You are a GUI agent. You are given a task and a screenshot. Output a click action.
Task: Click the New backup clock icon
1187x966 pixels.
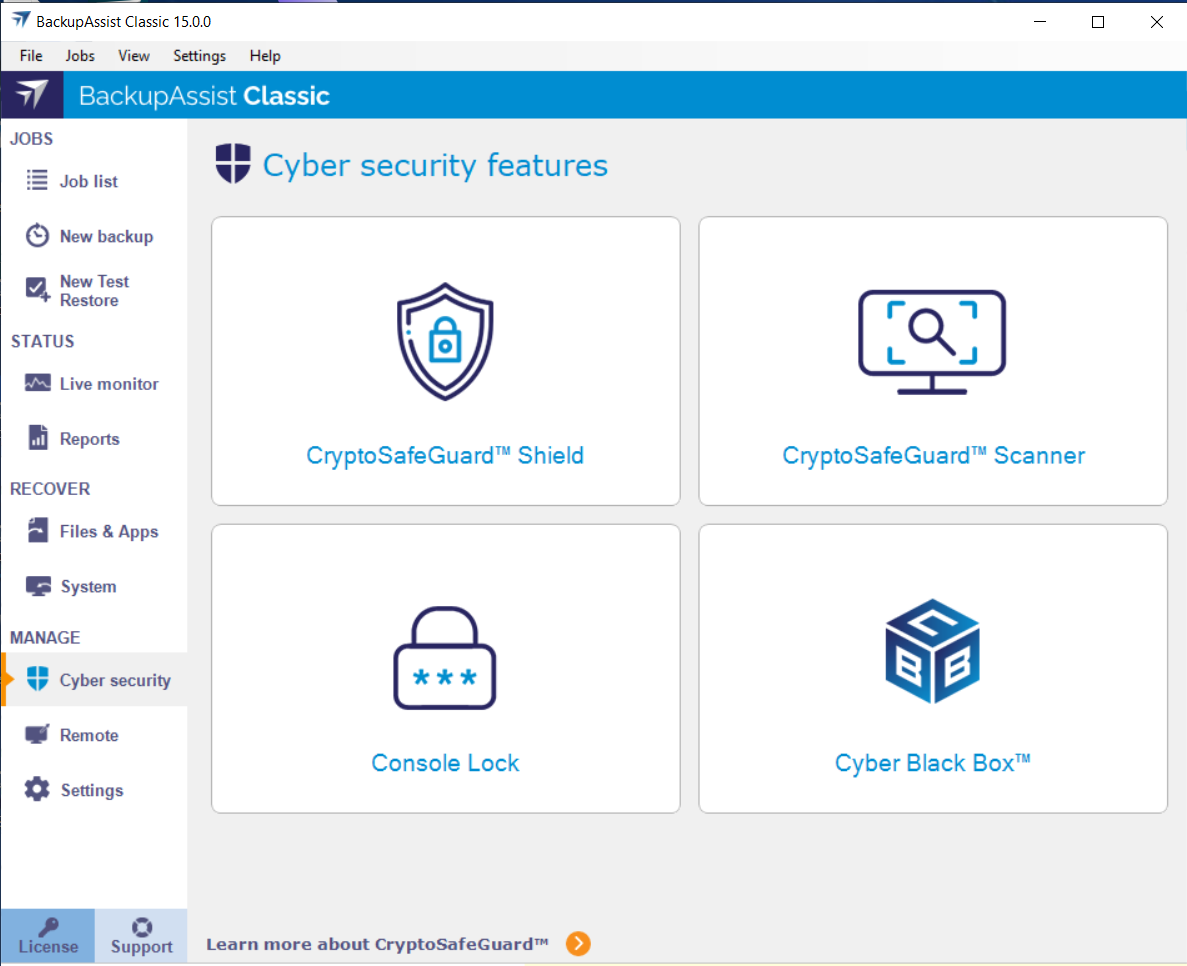[37, 236]
